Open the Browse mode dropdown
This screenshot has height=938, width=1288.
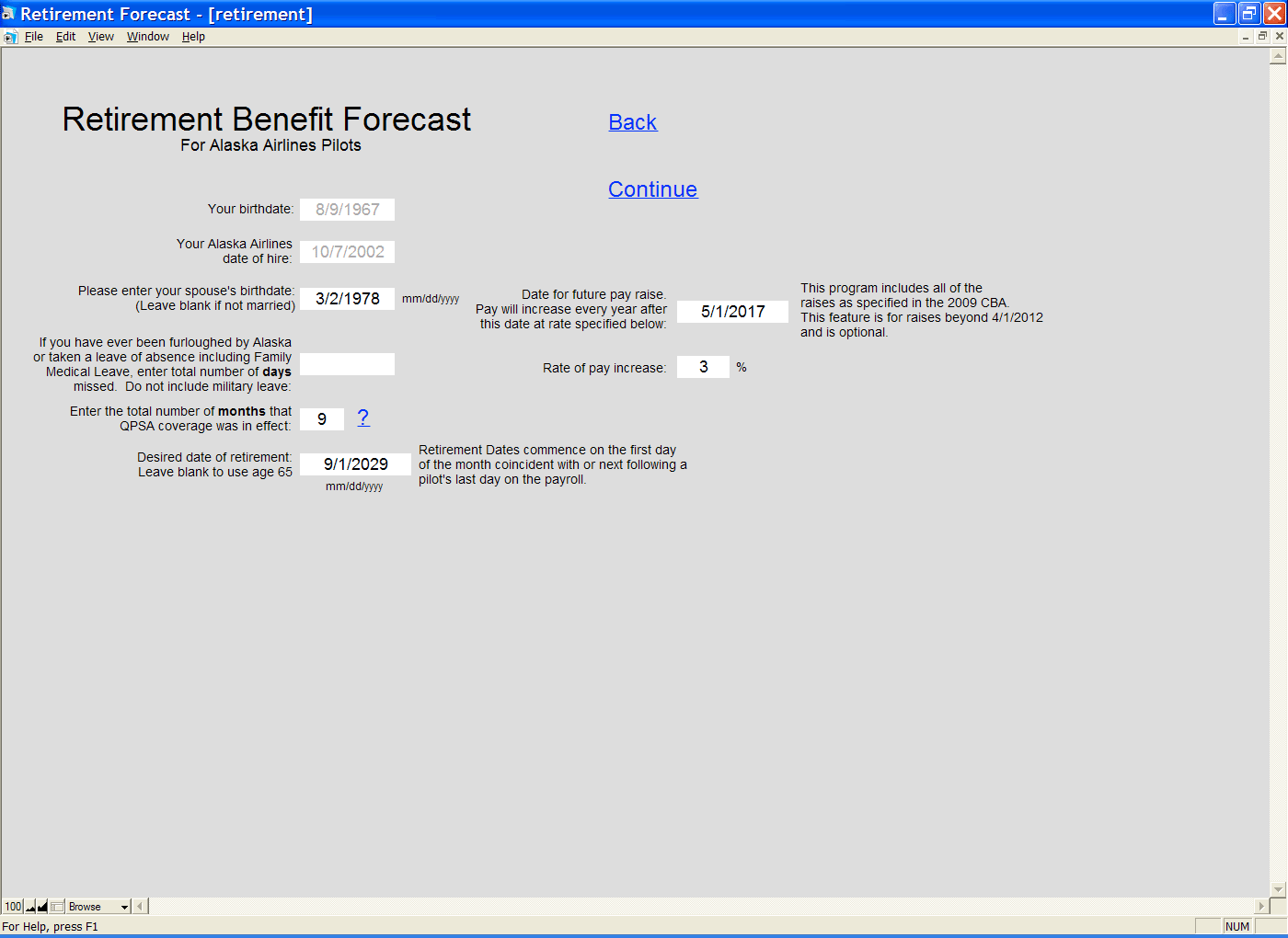tap(98, 907)
